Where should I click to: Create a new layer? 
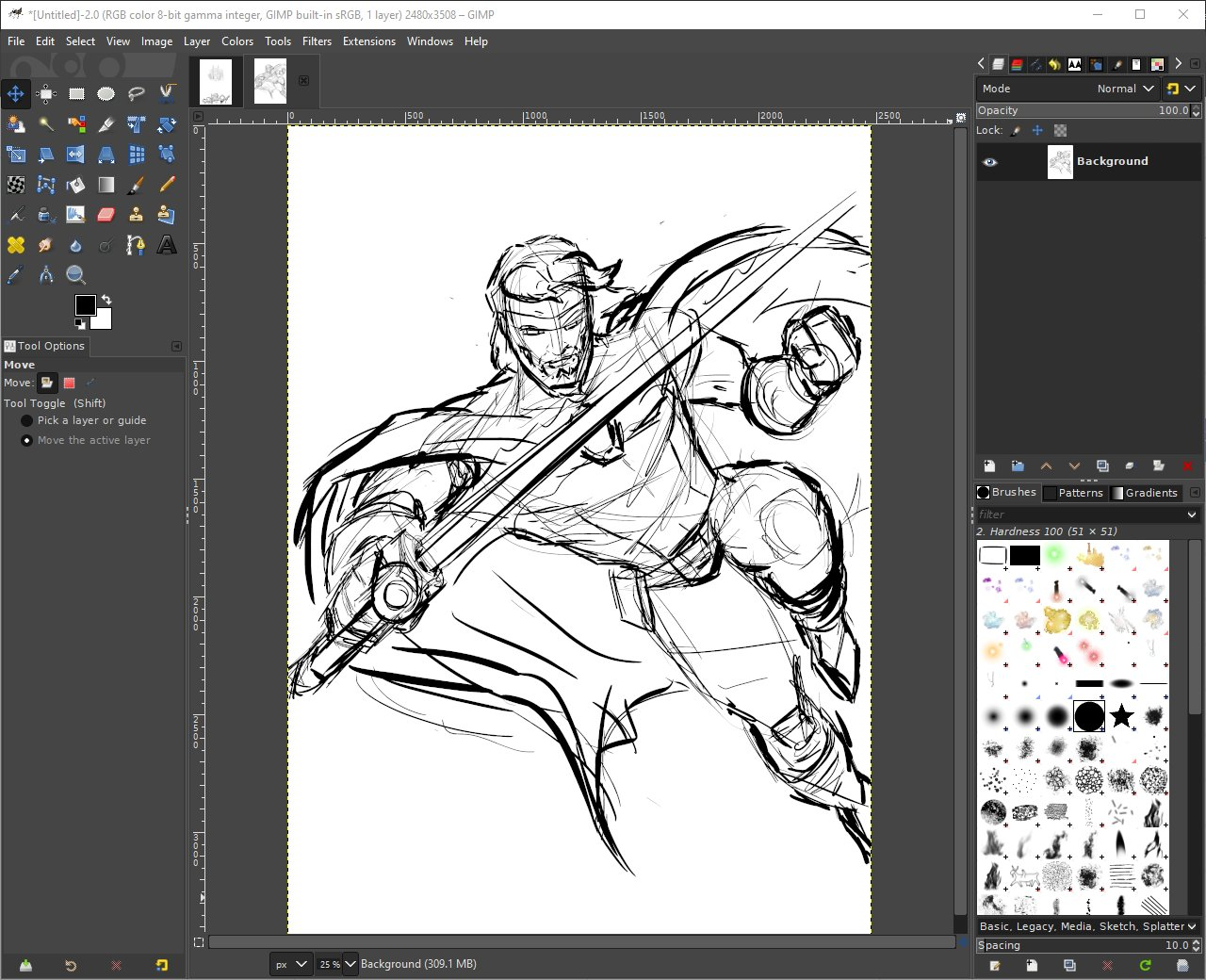[989, 466]
